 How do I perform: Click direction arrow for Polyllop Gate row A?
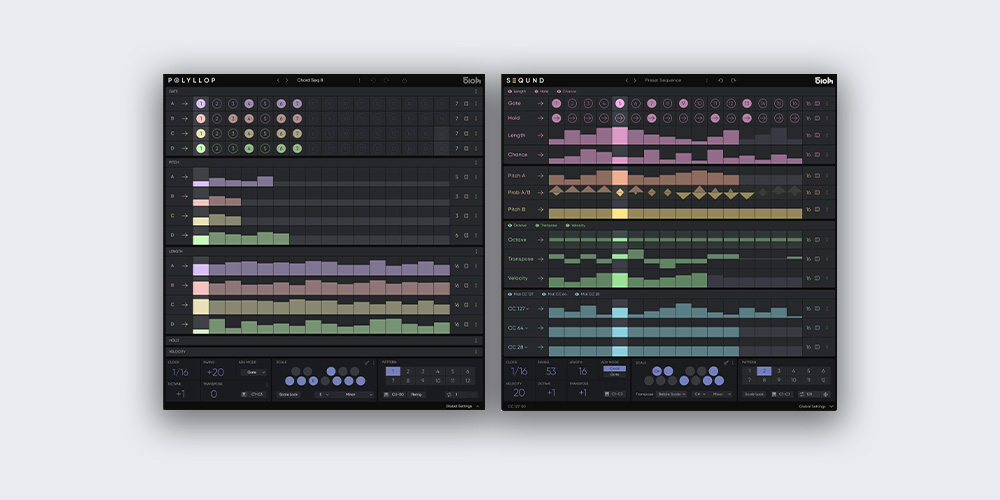click(184, 103)
